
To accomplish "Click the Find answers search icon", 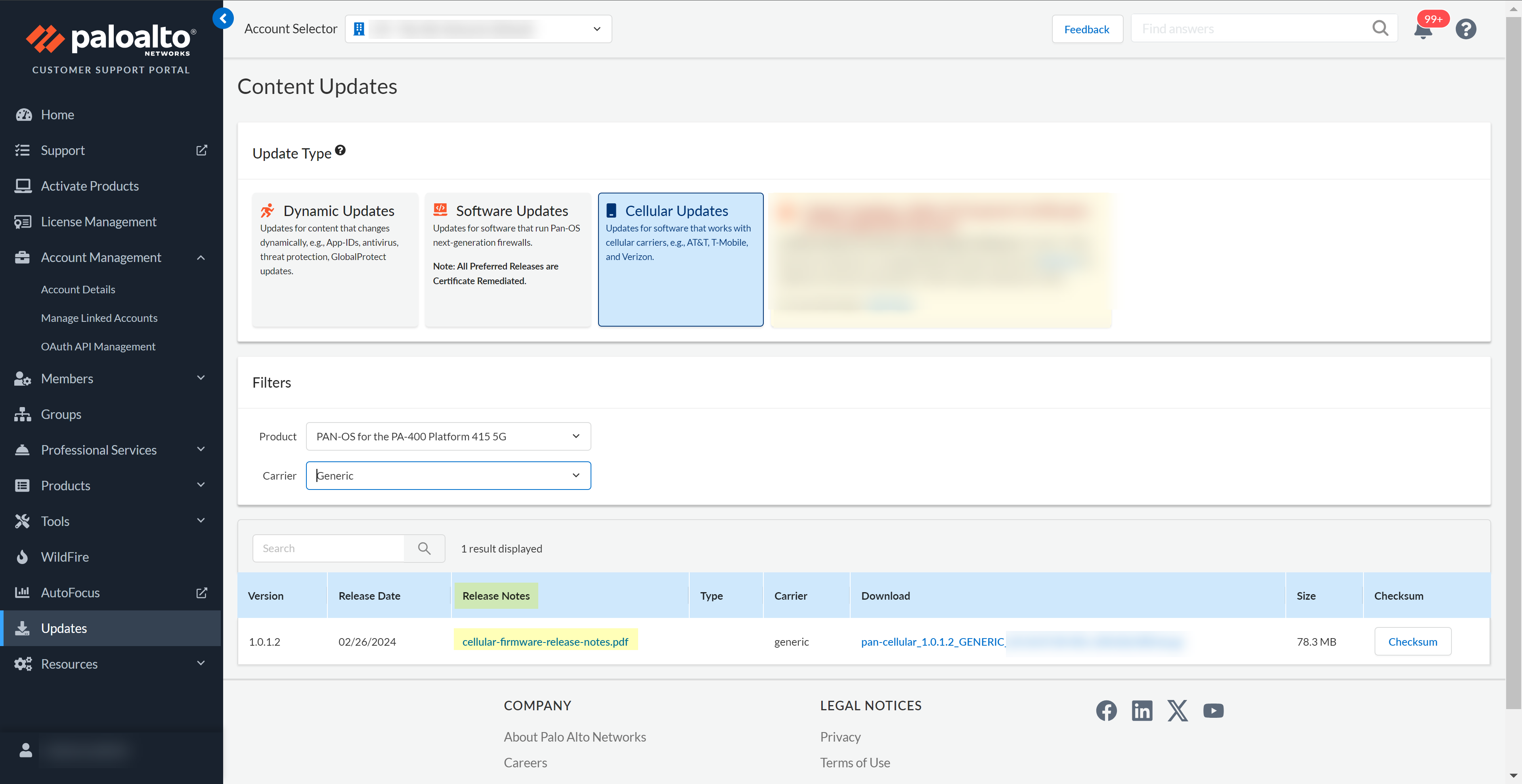I will pyautogui.click(x=1380, y=29).
